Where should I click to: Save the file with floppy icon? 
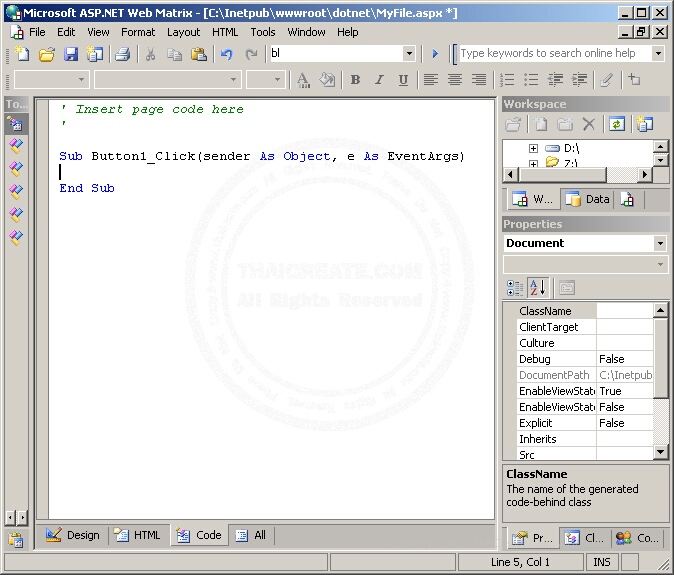71,54
